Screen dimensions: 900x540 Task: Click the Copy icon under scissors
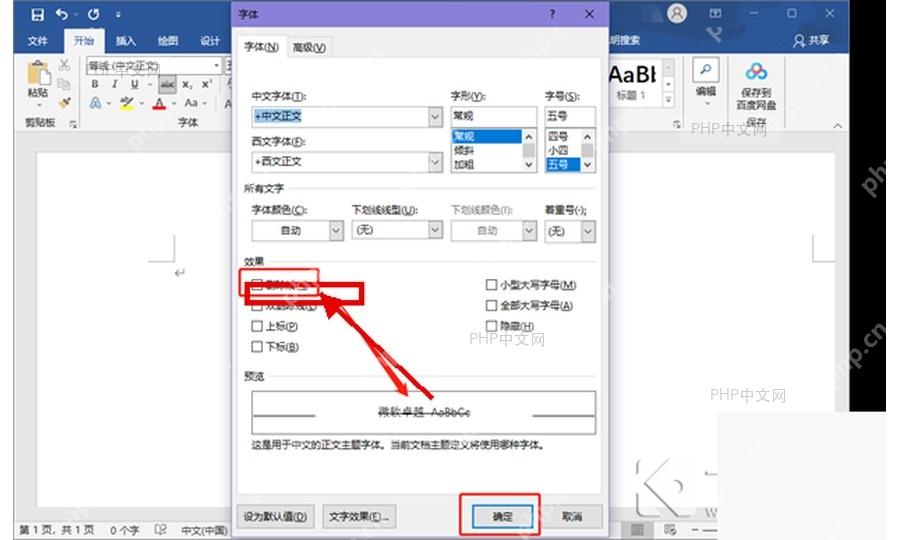(64, 84)
